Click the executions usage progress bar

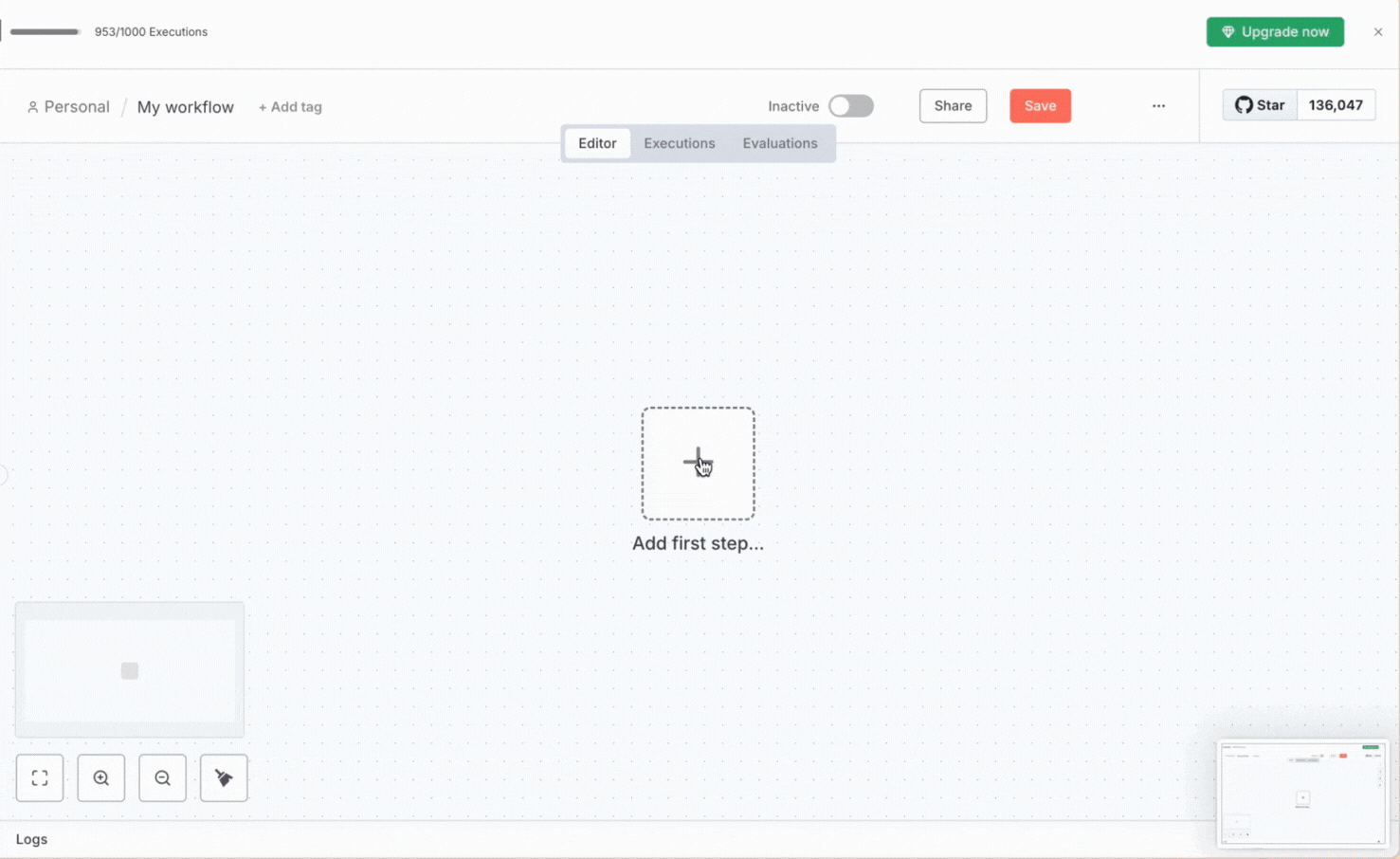[x=45, y=31]
